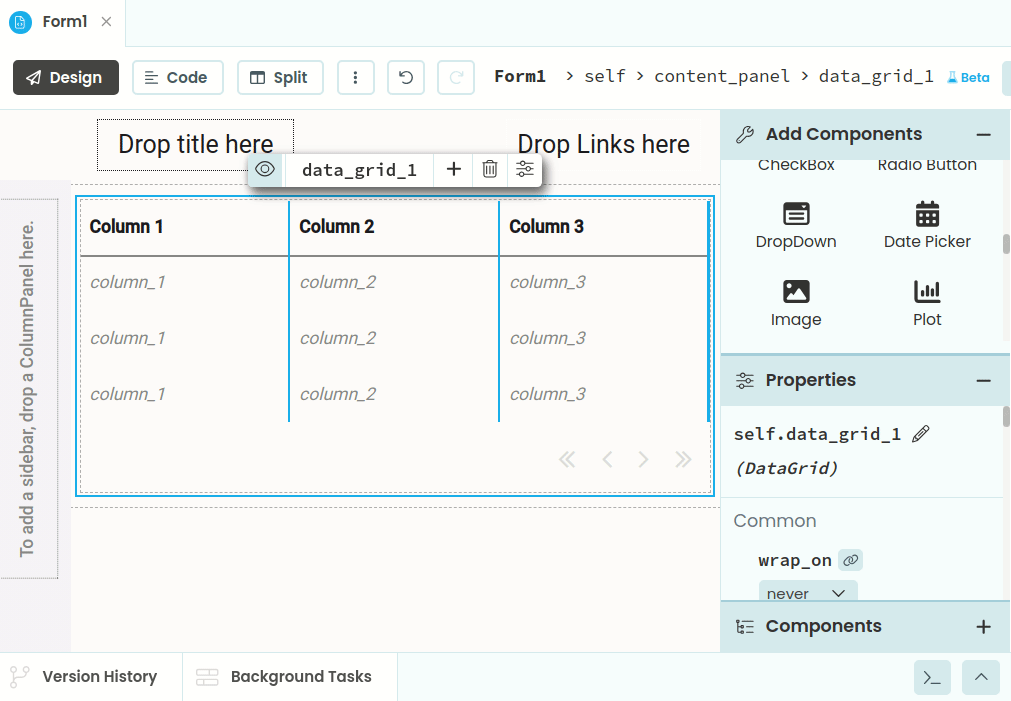Switch to Split view
1011x701 pixels.
280,77
